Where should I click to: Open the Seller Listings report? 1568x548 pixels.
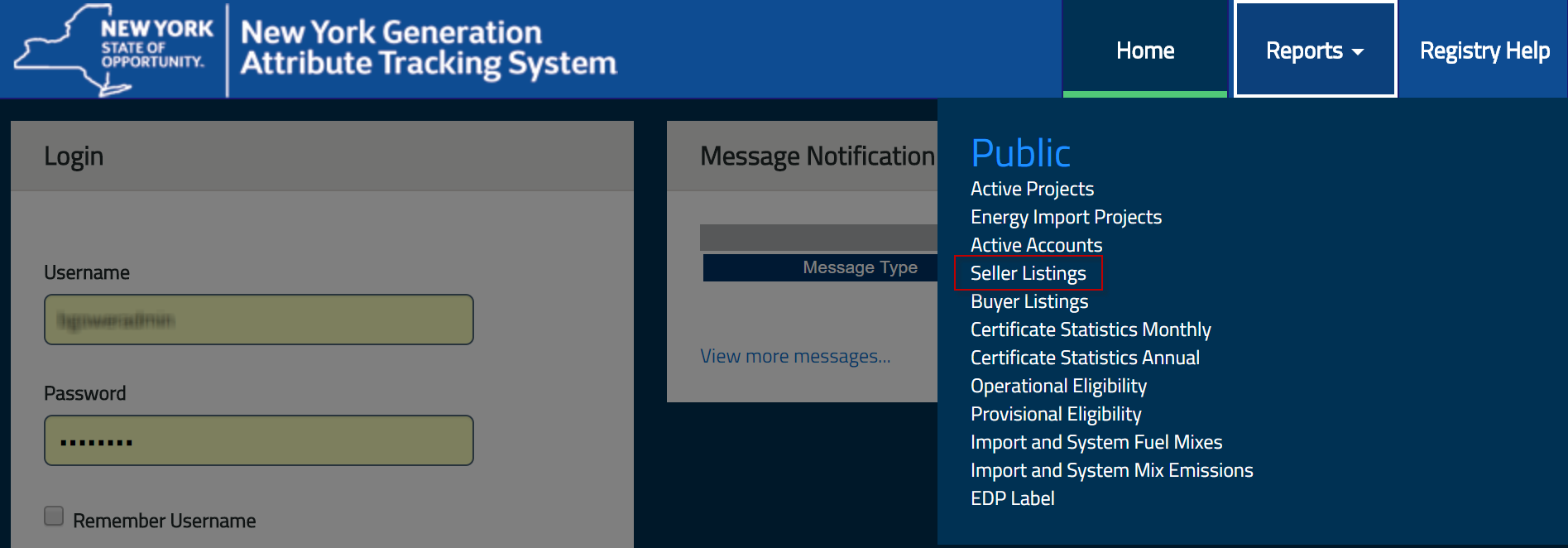1028,273
